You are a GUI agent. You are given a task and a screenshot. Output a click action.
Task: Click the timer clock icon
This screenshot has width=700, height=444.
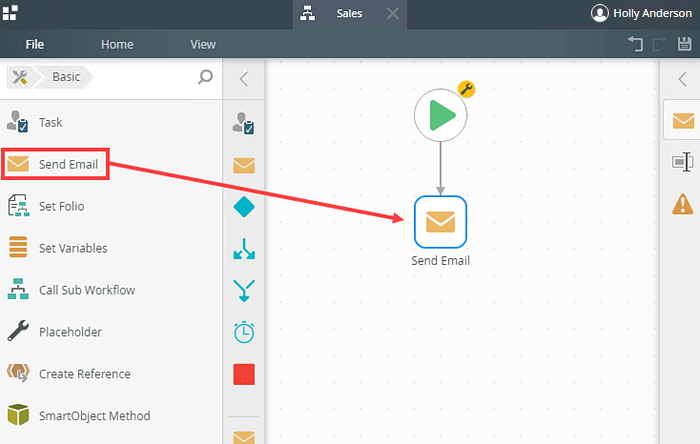pos(244,332)
